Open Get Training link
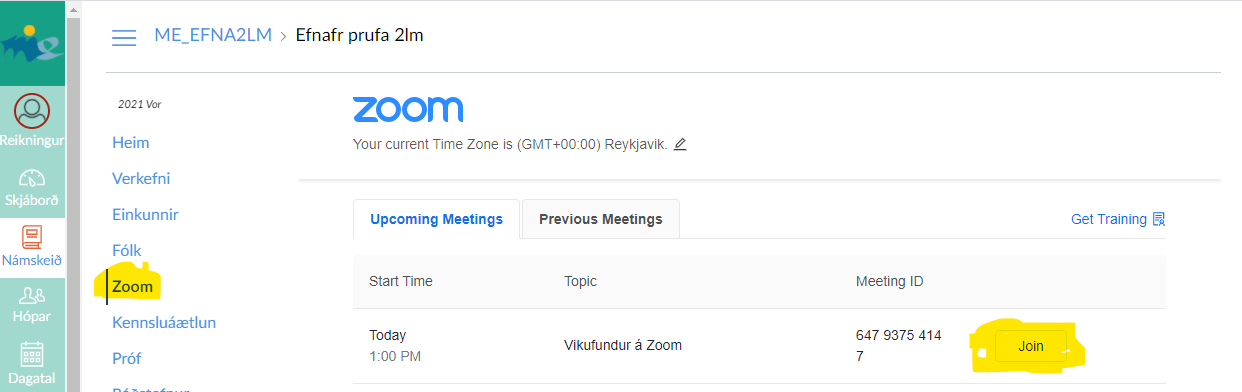This screenshot has height=392, width=1242. 1118,219
